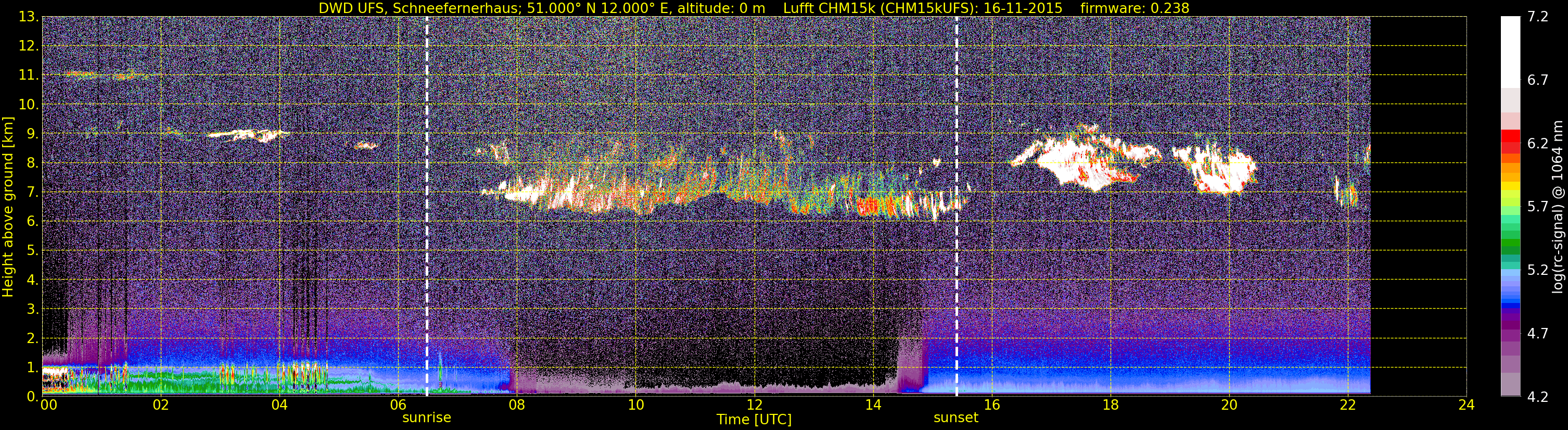
Task: Click the colorbar value '6.2'
Action: pos(1538,144)
